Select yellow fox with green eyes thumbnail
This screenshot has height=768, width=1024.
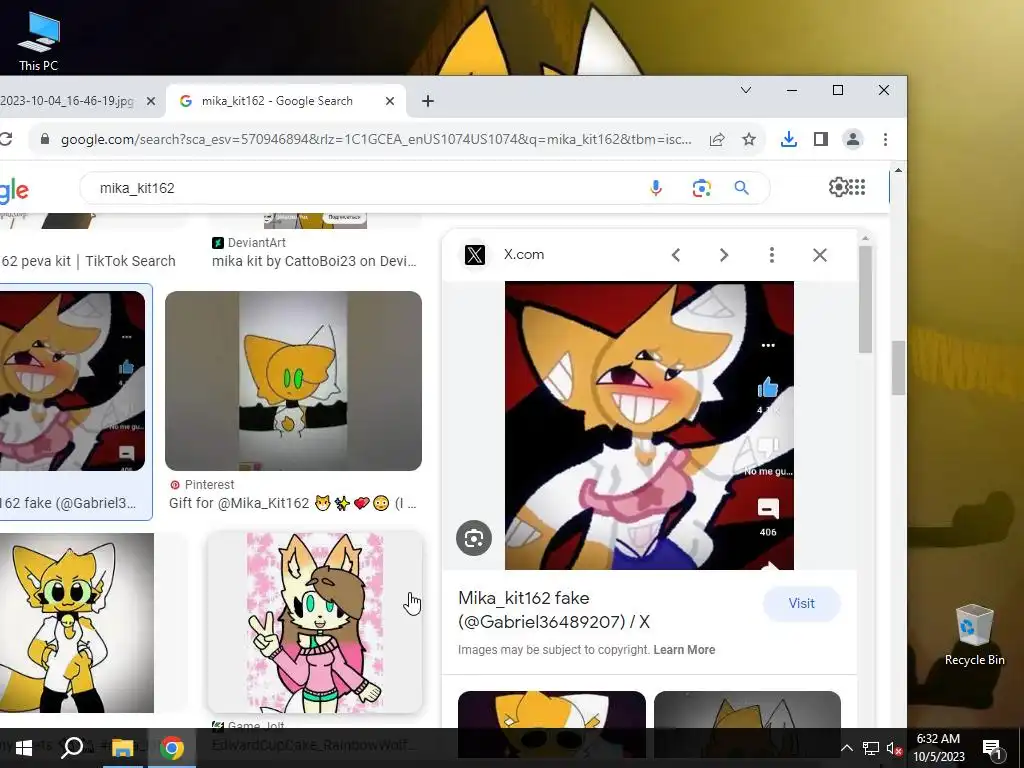click(x=76, y=623)
